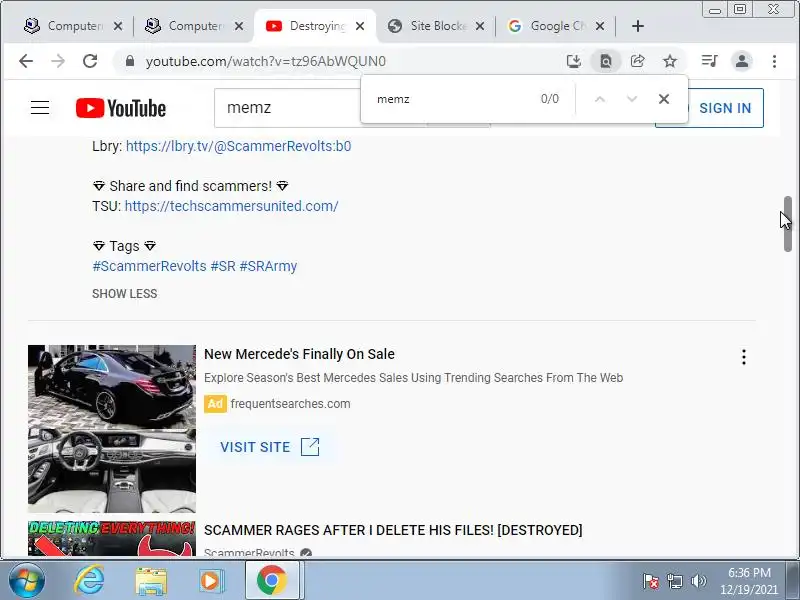This screenshot has height=600, width=800.
Task: Open the Chrome profile avatar
Action: (742, 61)
